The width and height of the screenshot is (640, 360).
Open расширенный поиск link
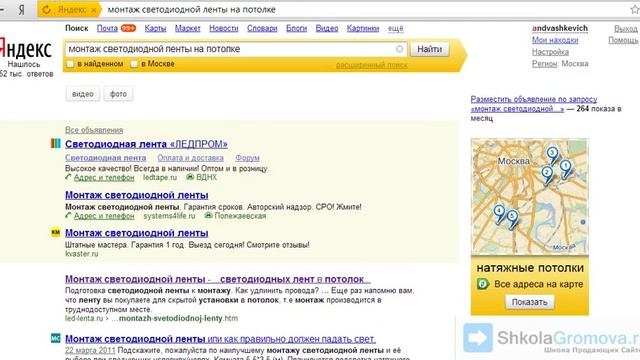tap(371, 65)
